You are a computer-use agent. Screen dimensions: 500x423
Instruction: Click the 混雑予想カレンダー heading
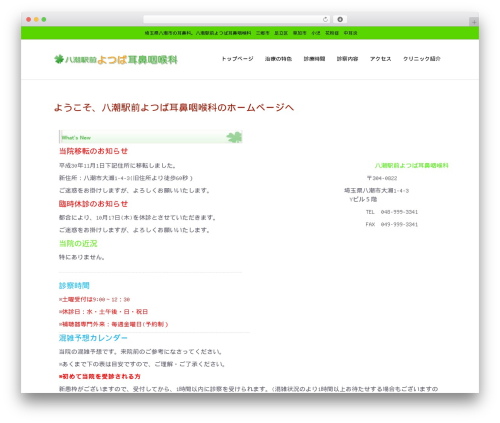[x=93, y=338]
